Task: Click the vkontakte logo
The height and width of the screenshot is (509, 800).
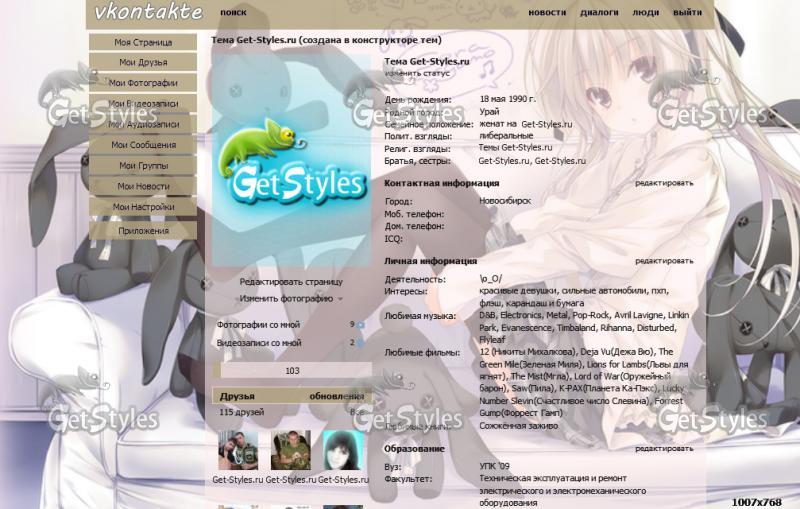Action: pos(148,12)
